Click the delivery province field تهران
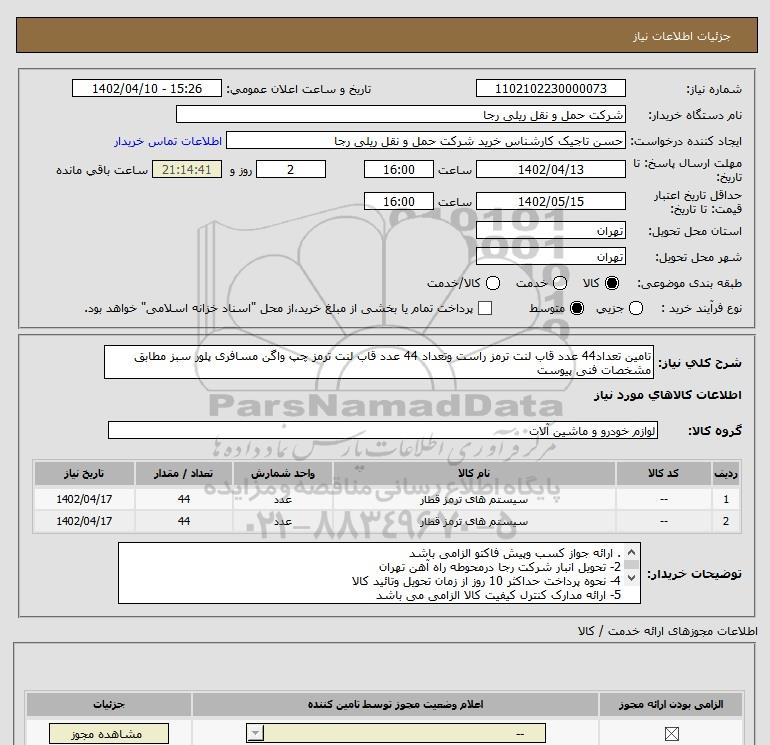This screenshot has height=745, width=770. (550, 231)
